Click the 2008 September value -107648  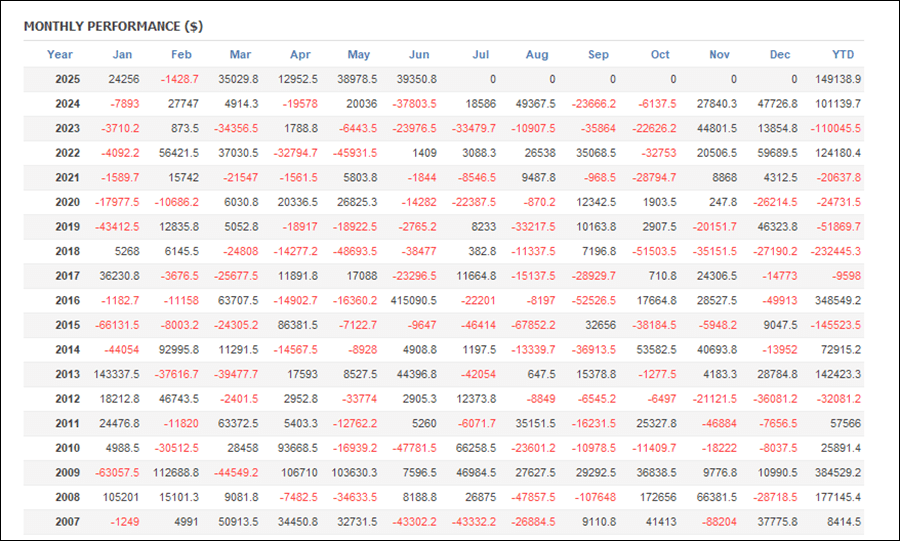[x=594, y=497]
